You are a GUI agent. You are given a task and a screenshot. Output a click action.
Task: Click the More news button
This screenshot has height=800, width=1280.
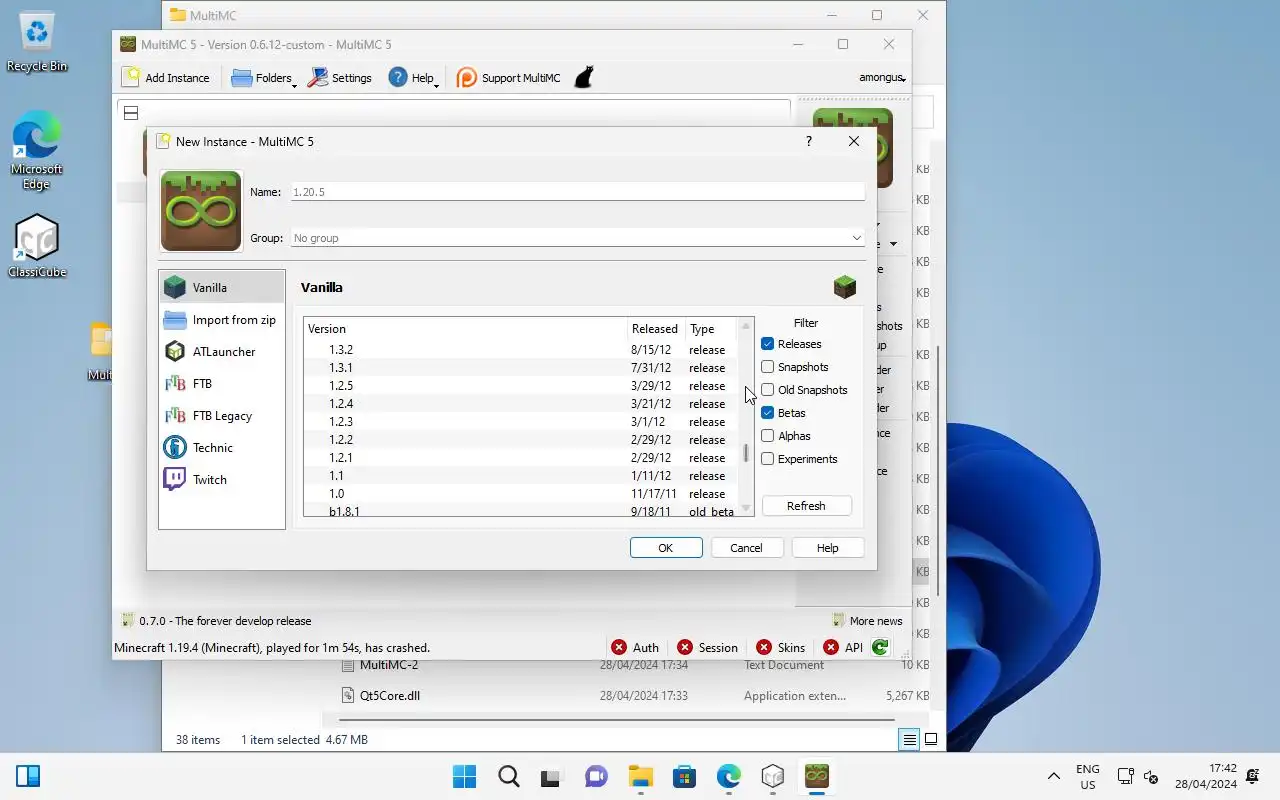[867, 621]
